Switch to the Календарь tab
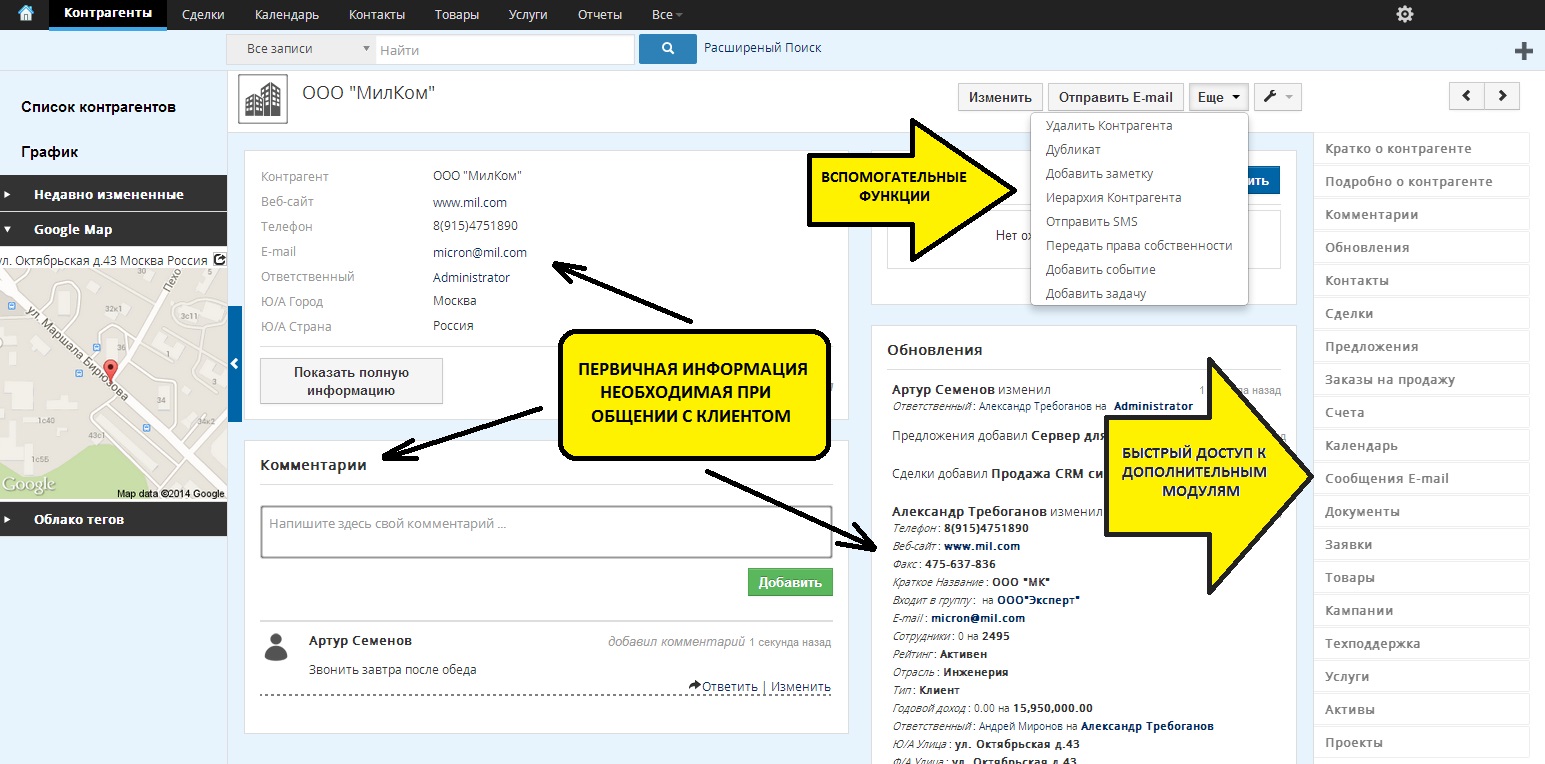The width and height of the screenshot is (1545, 764). [x=287, y=15]
